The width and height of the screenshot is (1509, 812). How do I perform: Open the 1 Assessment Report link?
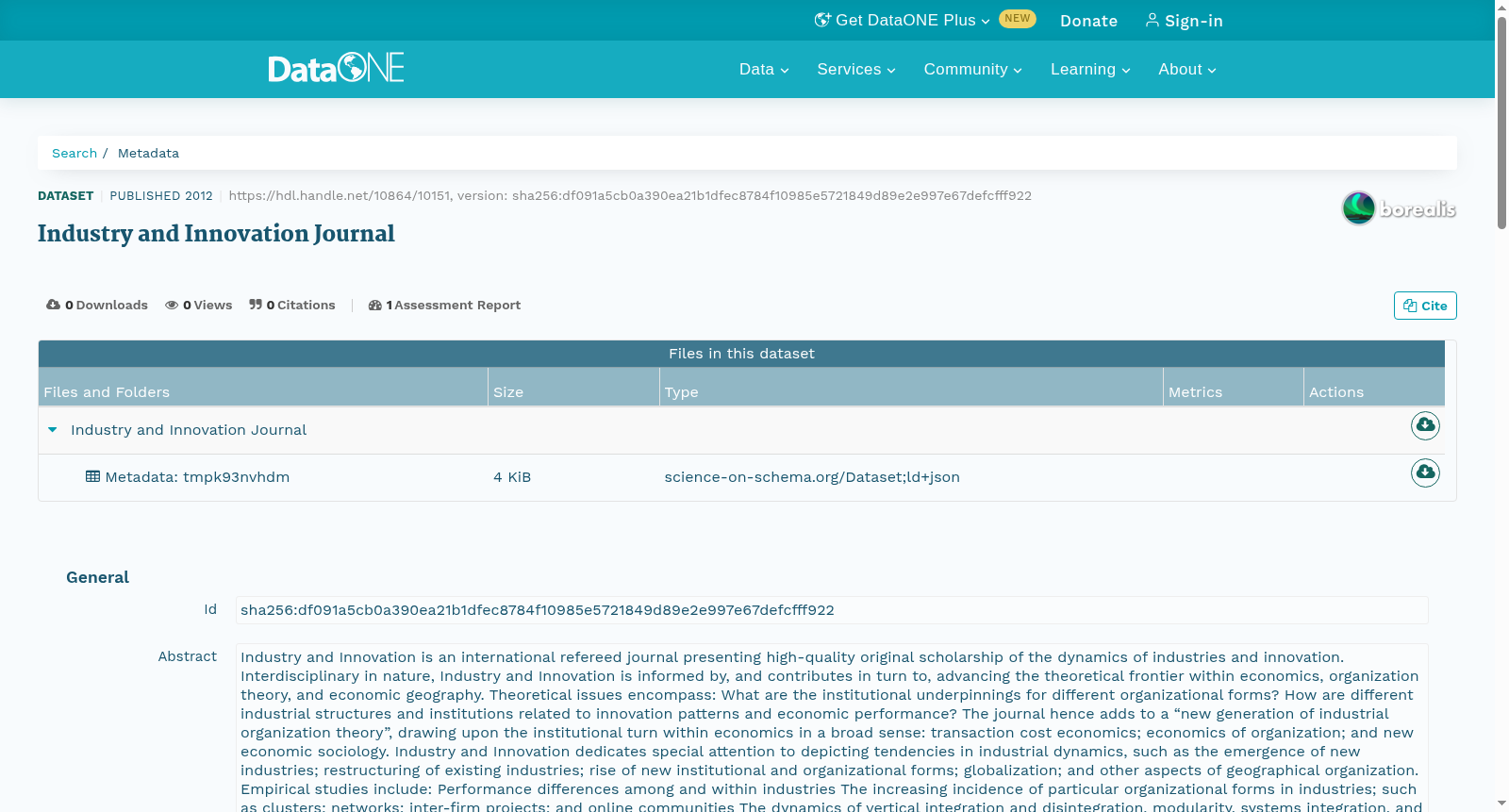pos(444,305)
